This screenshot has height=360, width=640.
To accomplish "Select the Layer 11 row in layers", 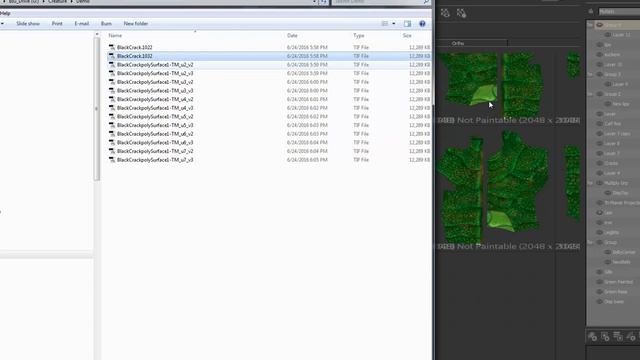I will pos(613,35).
